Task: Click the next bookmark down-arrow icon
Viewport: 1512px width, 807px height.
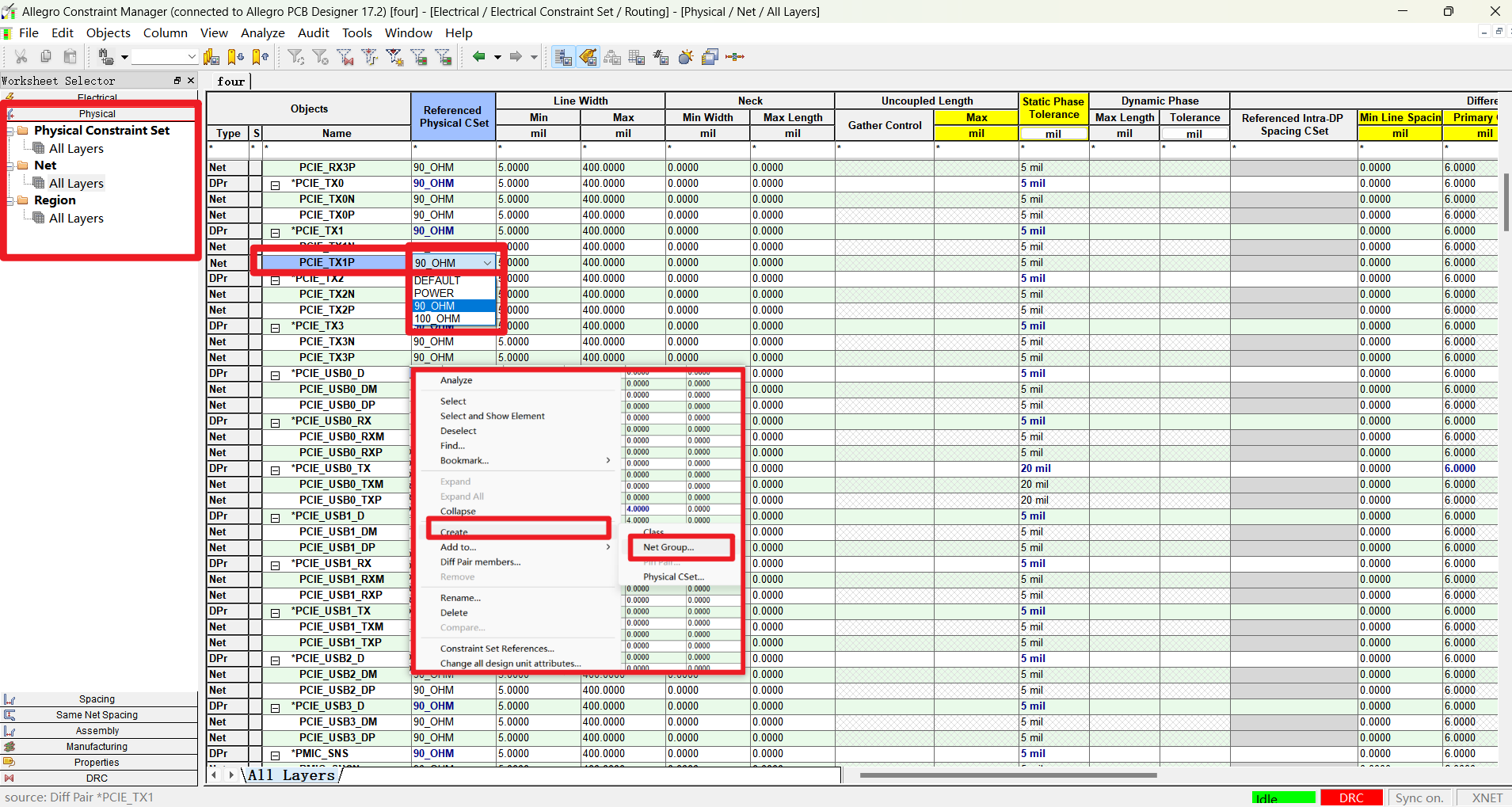Action: click(x=236, y=56)
